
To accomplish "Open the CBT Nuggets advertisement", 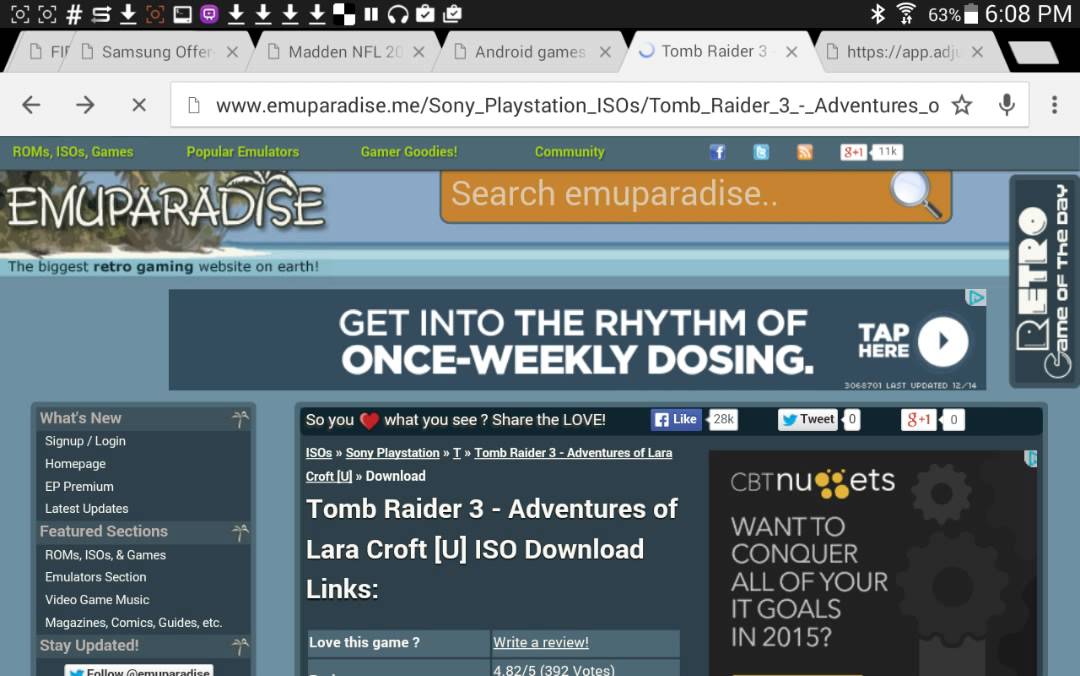I will (873, 563).
